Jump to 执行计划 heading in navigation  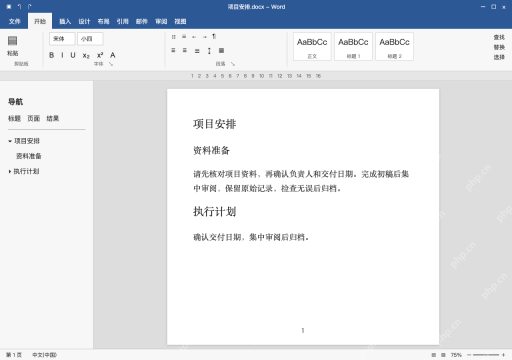coord(26,171)
